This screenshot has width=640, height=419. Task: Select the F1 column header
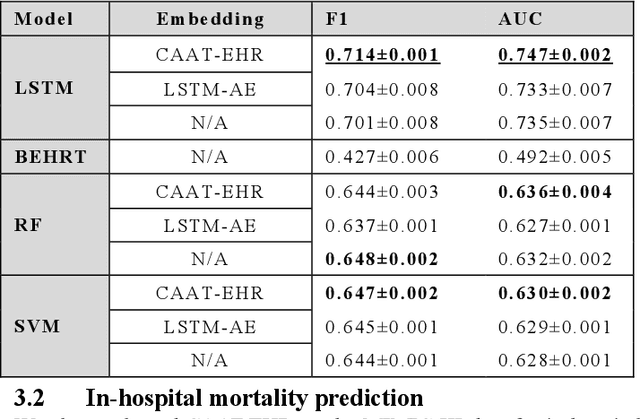(338, 19)
